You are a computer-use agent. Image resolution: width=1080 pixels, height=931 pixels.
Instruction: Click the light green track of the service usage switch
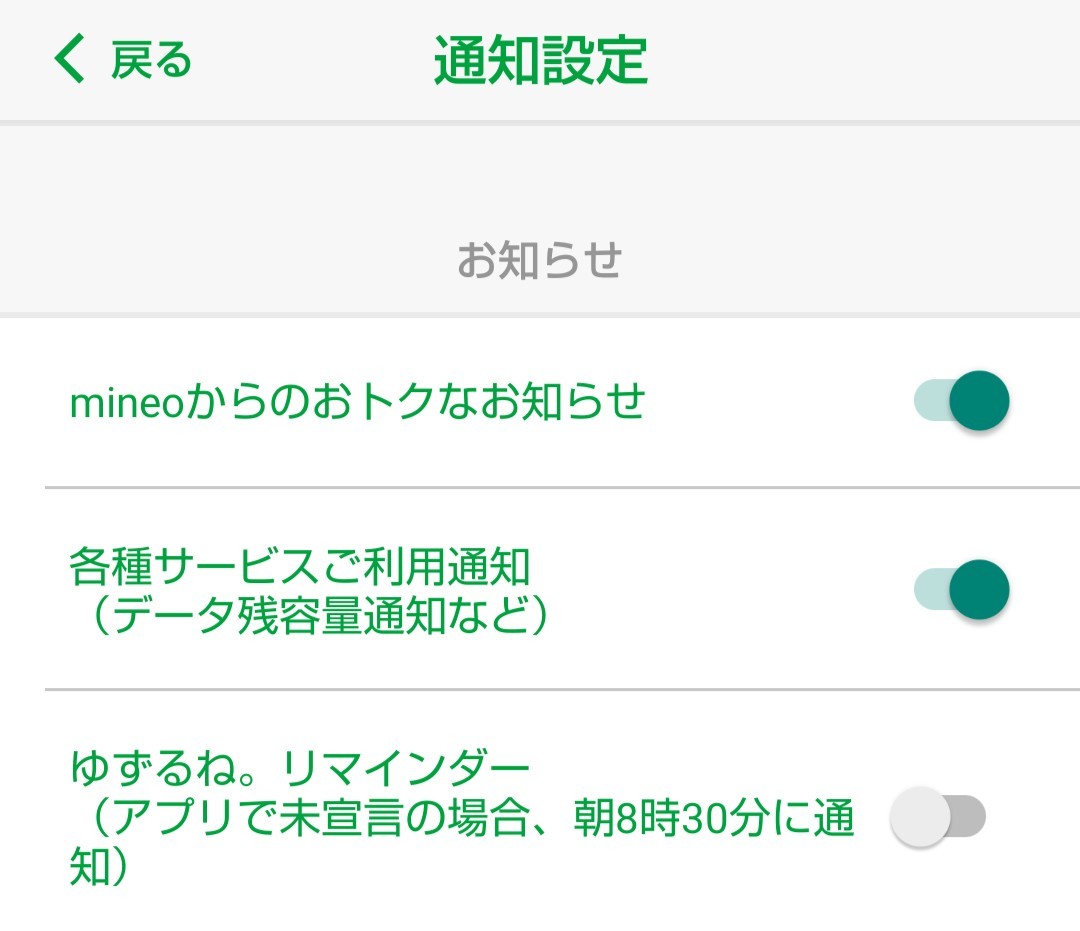click(x=929, y=589)
